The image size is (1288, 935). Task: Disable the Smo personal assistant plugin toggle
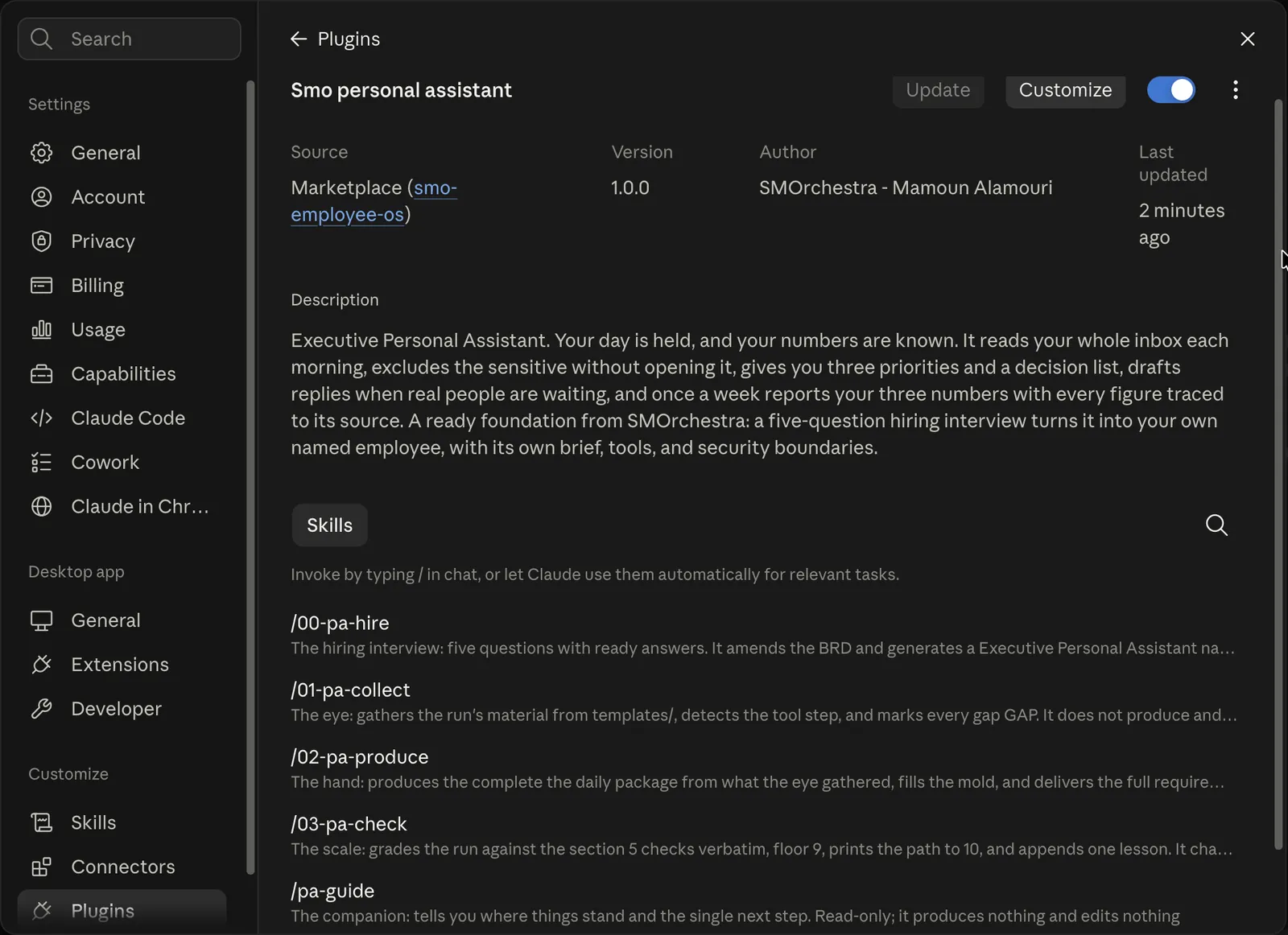[x=1171, y=90]
